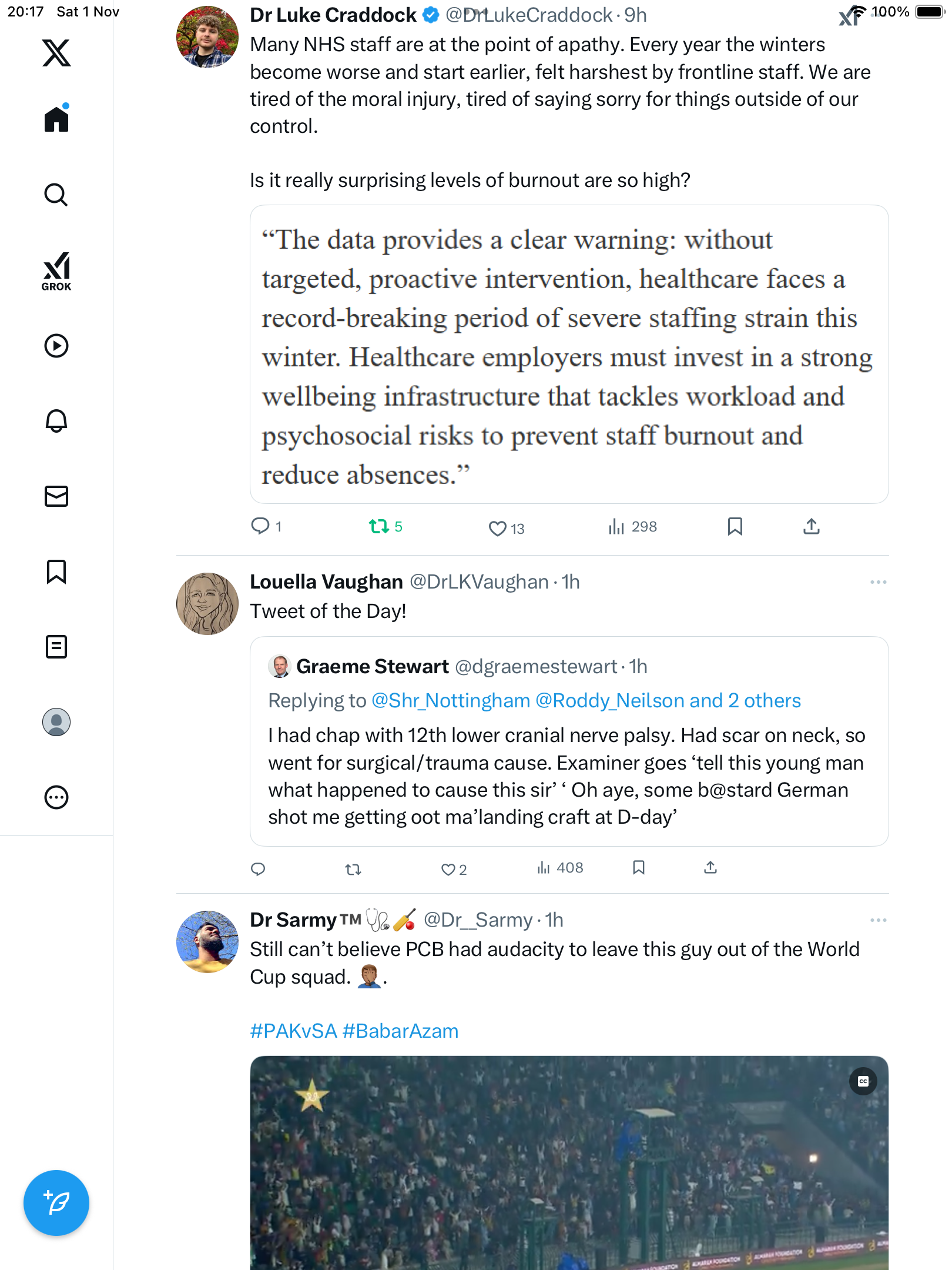Open the @Shr_Nottingham mention link

[x=451, y=700]
